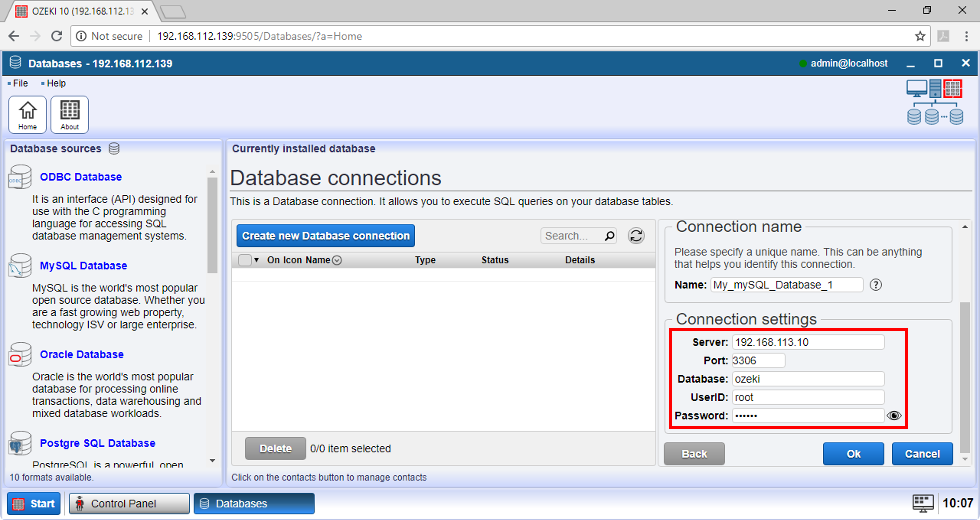Click the keyboard icon near the clock
This screenshot has height=520, width=980.
(x=922, y=503)
